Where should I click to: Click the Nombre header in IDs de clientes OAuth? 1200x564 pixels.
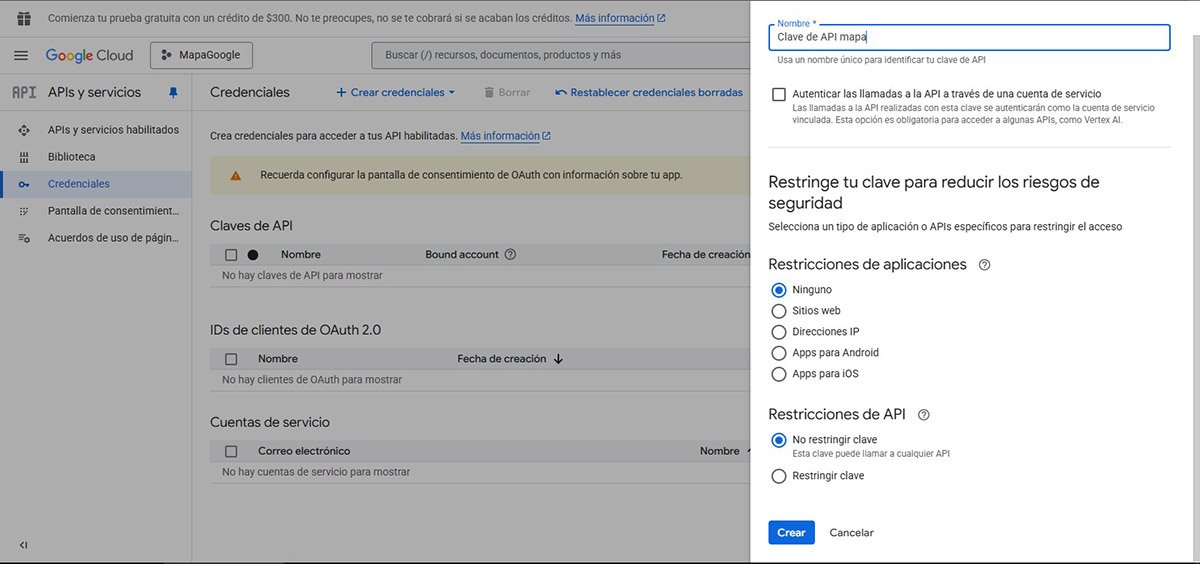click(x=278, y=359)
